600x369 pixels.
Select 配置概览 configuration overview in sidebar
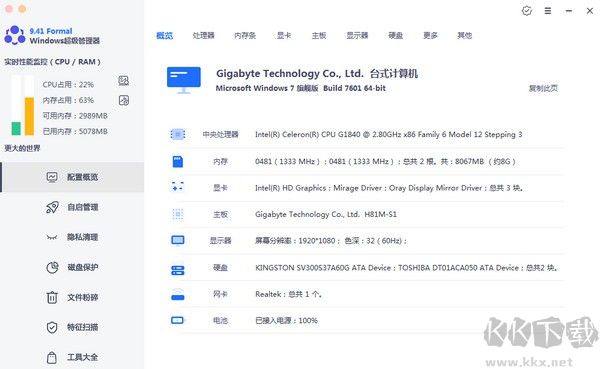tap(72, 177)
